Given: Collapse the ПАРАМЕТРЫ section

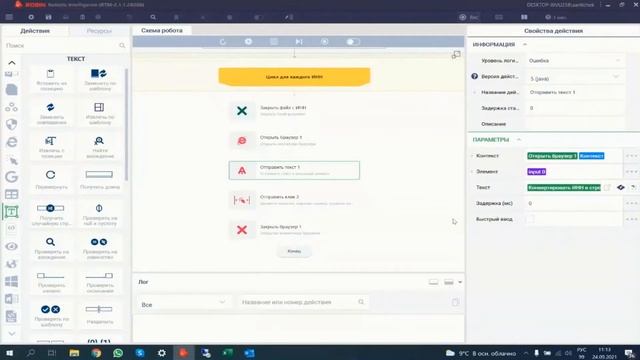Looking at the screenshot, I should [x=519, y=140].
